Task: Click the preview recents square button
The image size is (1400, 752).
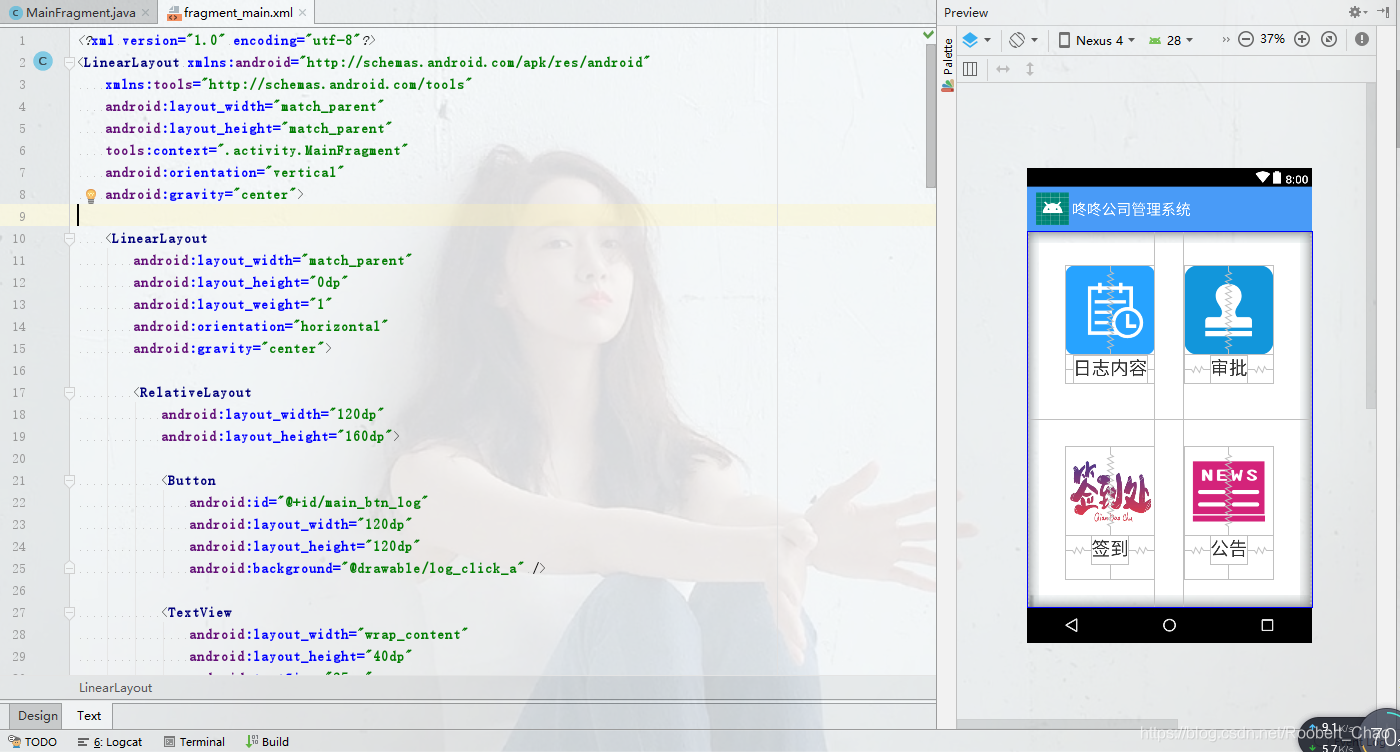Action: (x=1267, y=625)
